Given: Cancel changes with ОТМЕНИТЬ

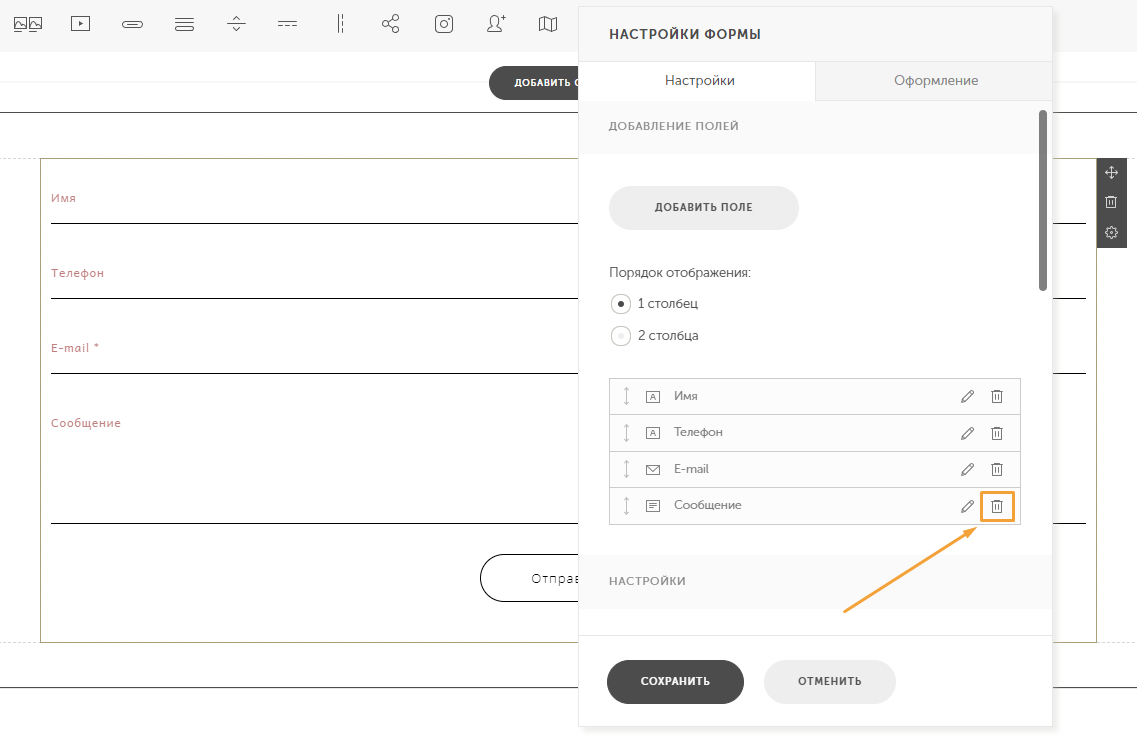Looking at the screenshot, I should pyautogui.click(x=830, y=681).
